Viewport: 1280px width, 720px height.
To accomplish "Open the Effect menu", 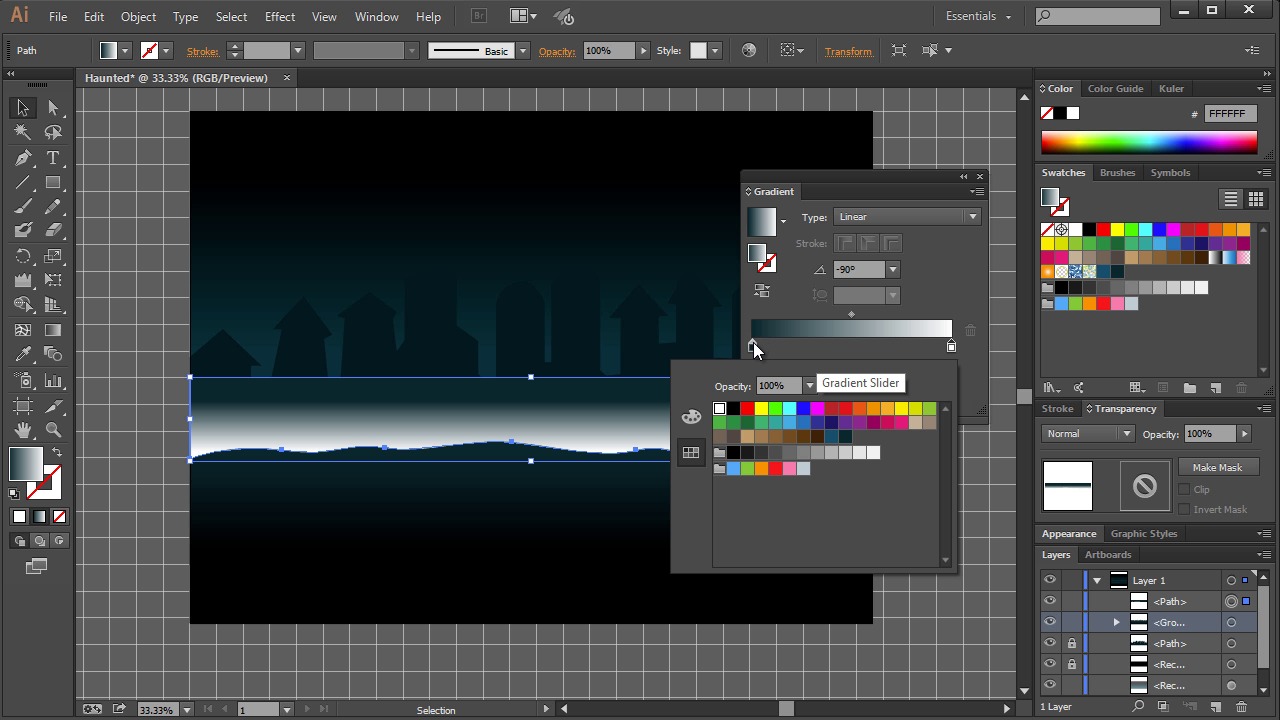I will click(x=280, y=17).
